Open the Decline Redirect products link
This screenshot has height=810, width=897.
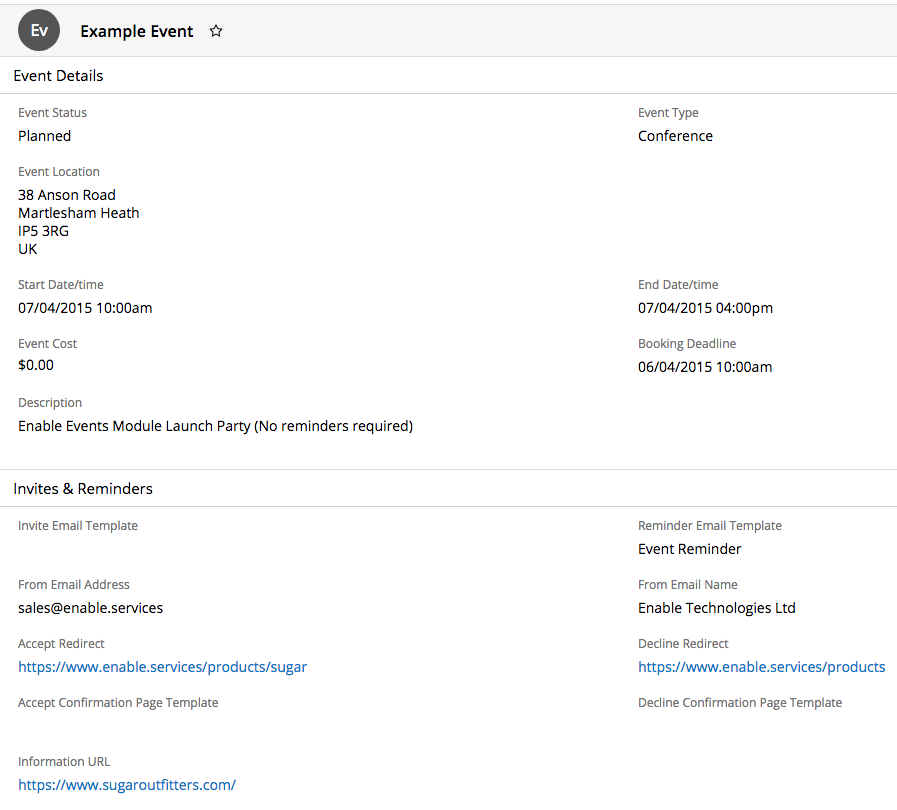(x=761, y=667)
